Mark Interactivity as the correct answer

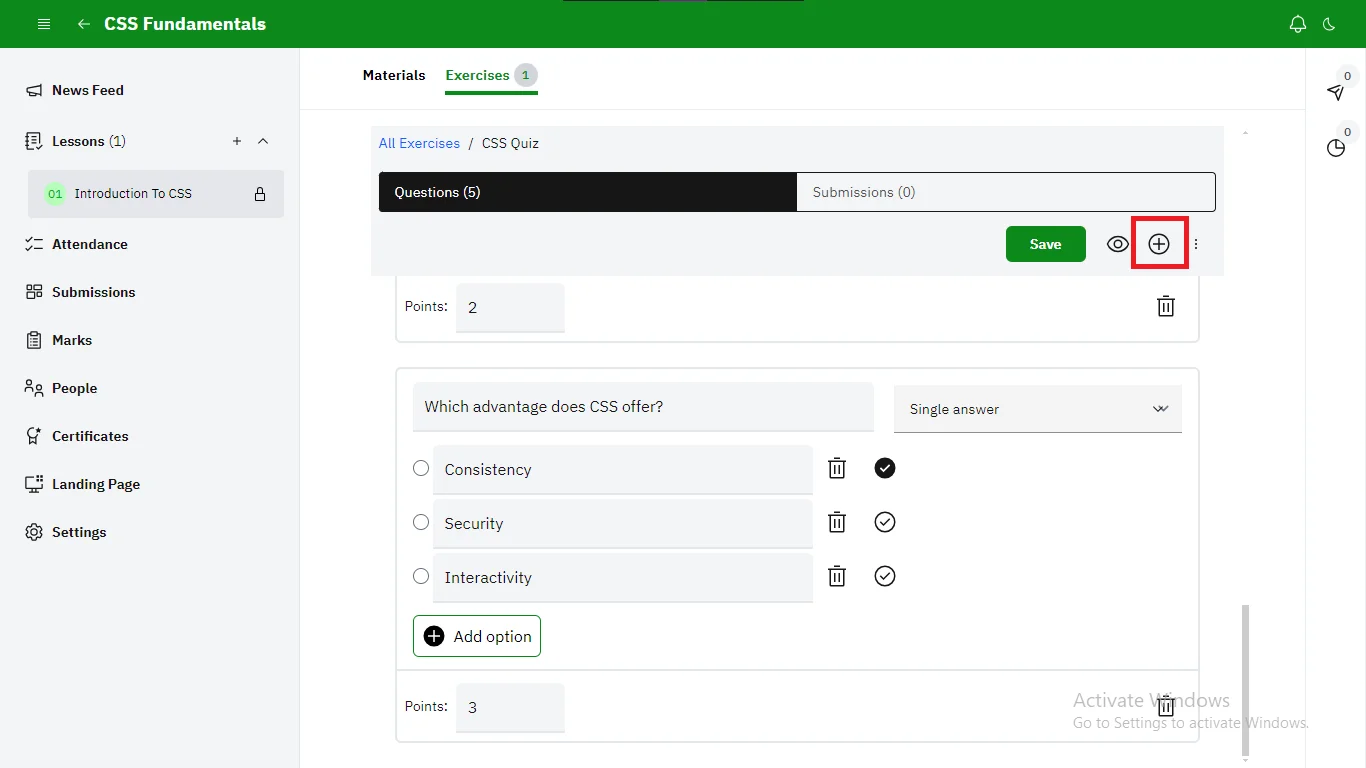(x=885, y=576)
